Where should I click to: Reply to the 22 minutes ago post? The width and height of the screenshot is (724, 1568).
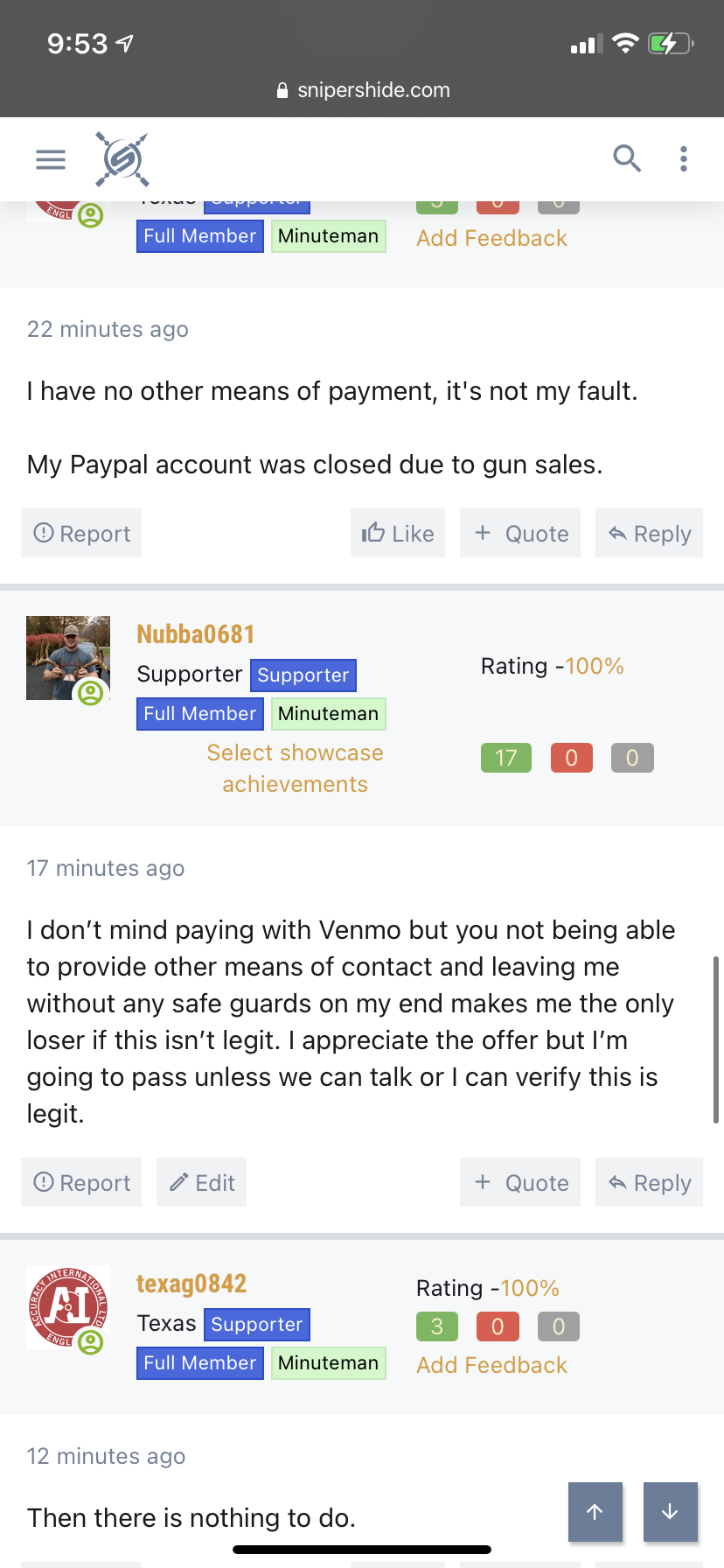pos(649,533)
